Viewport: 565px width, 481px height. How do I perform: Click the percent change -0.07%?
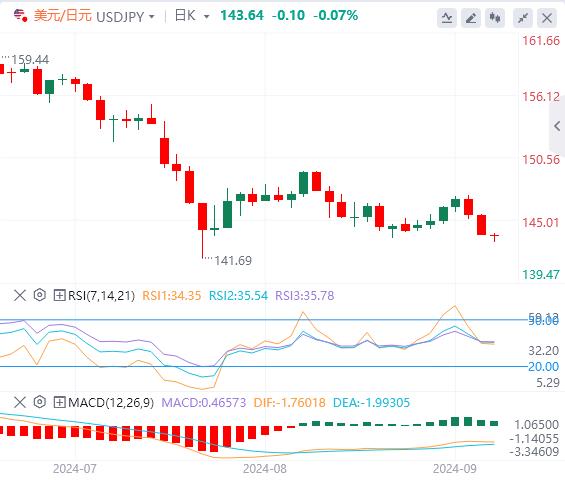[x=336, y=15]
